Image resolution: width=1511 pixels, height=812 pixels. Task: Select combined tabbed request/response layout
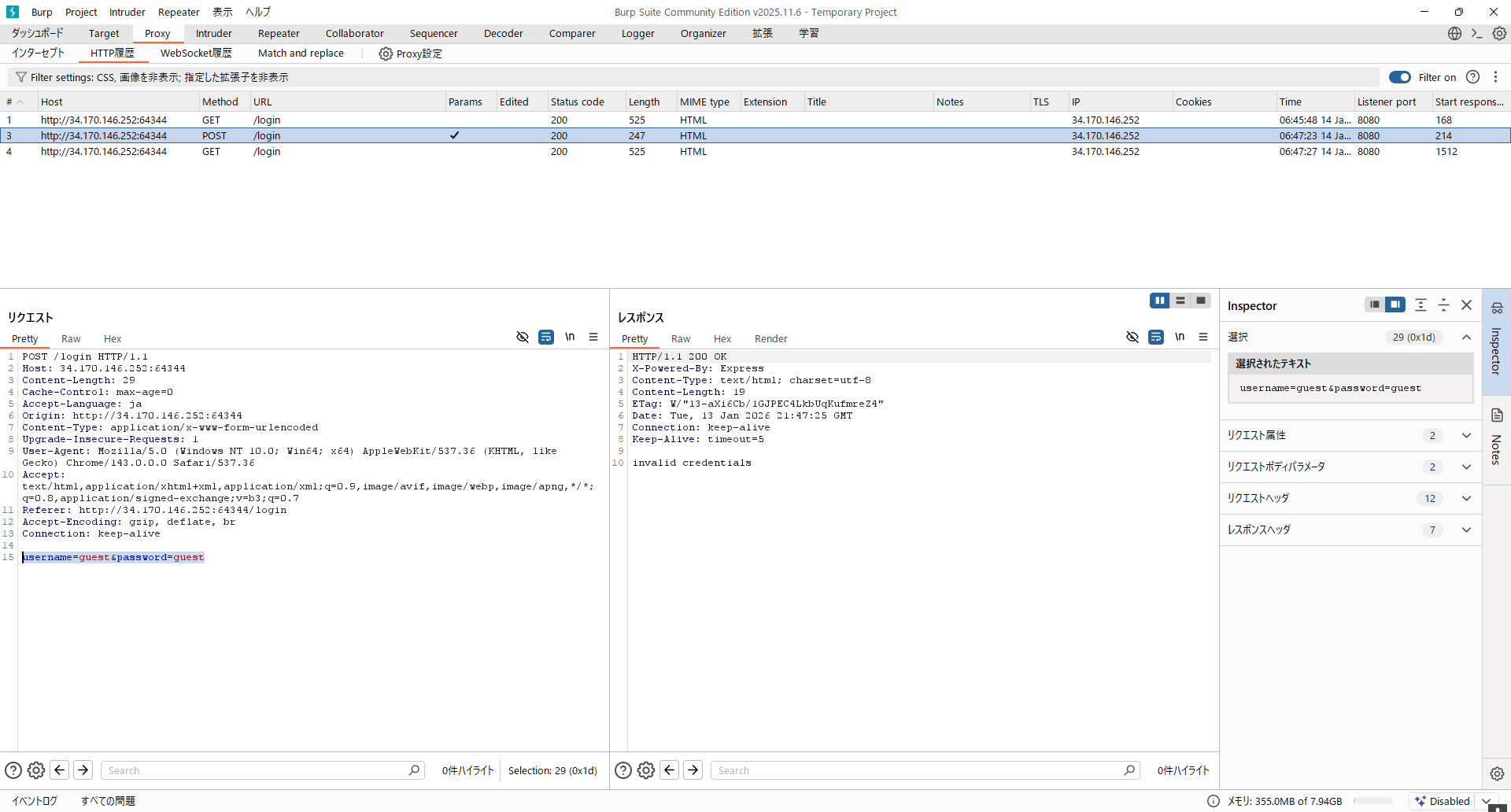tap(1201, 301)
